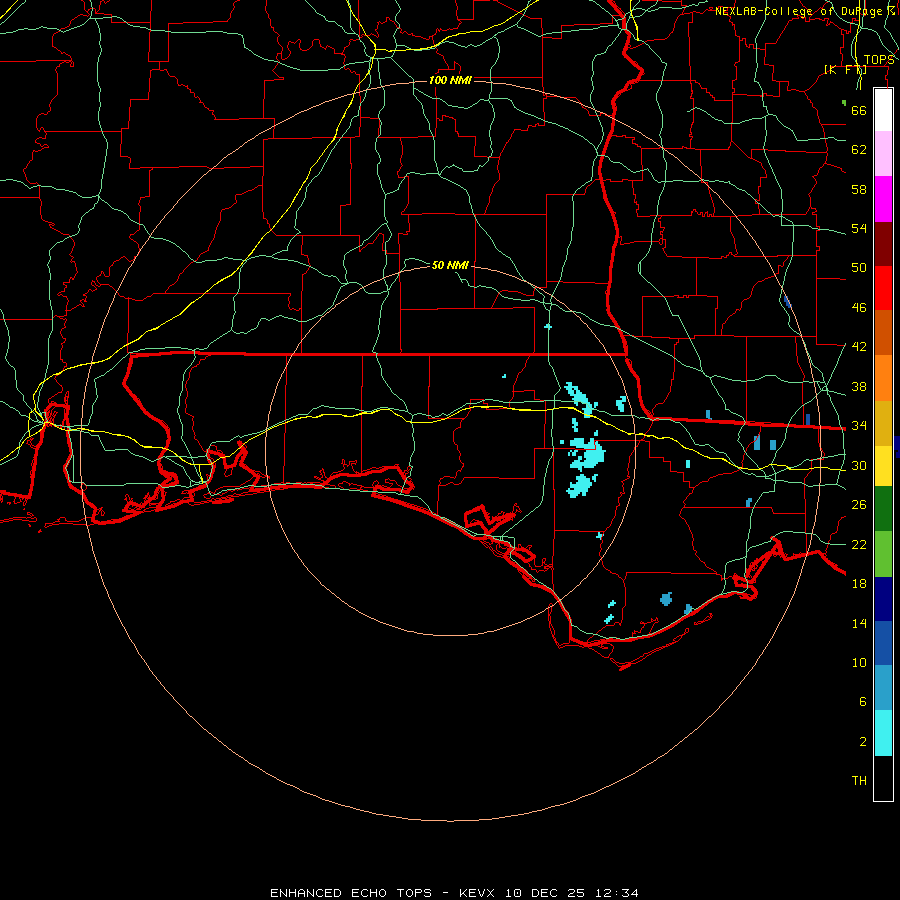
Task: Select the bright red legend swatch
Action: click(883, 288)
